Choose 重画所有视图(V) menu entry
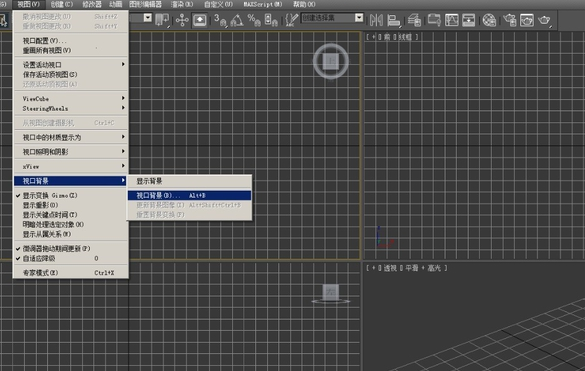The image size is (585, 371). [71, 50]
